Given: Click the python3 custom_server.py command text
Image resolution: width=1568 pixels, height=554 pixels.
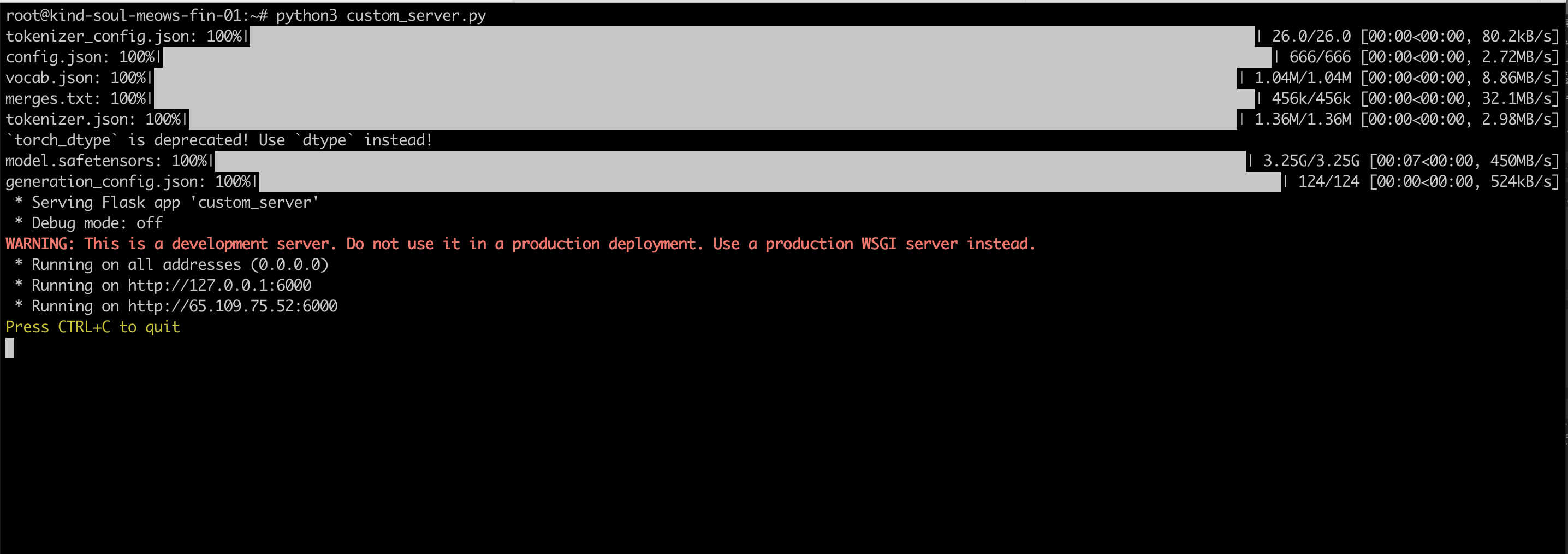Looking at the screenshot, I should [381, 16].
